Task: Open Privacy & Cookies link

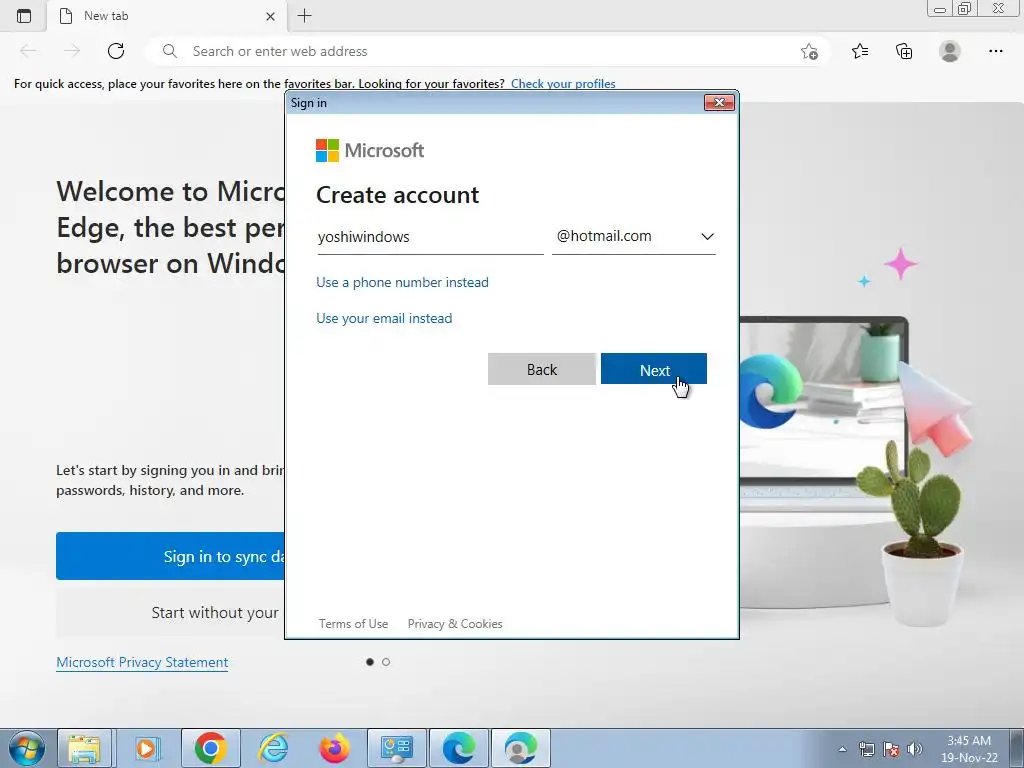Action: click(455, 624)
